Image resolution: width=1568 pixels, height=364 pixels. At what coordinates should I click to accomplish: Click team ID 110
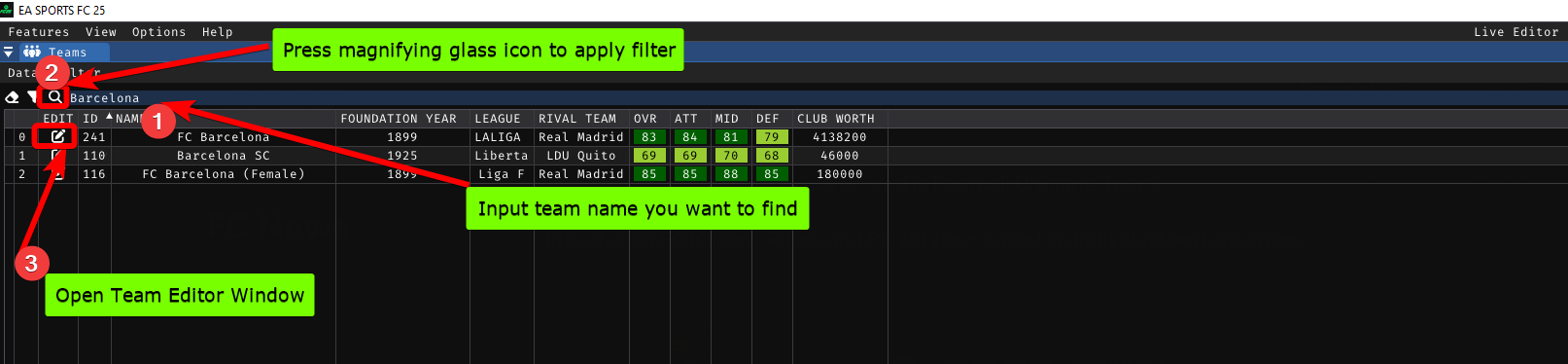[94, 156]
